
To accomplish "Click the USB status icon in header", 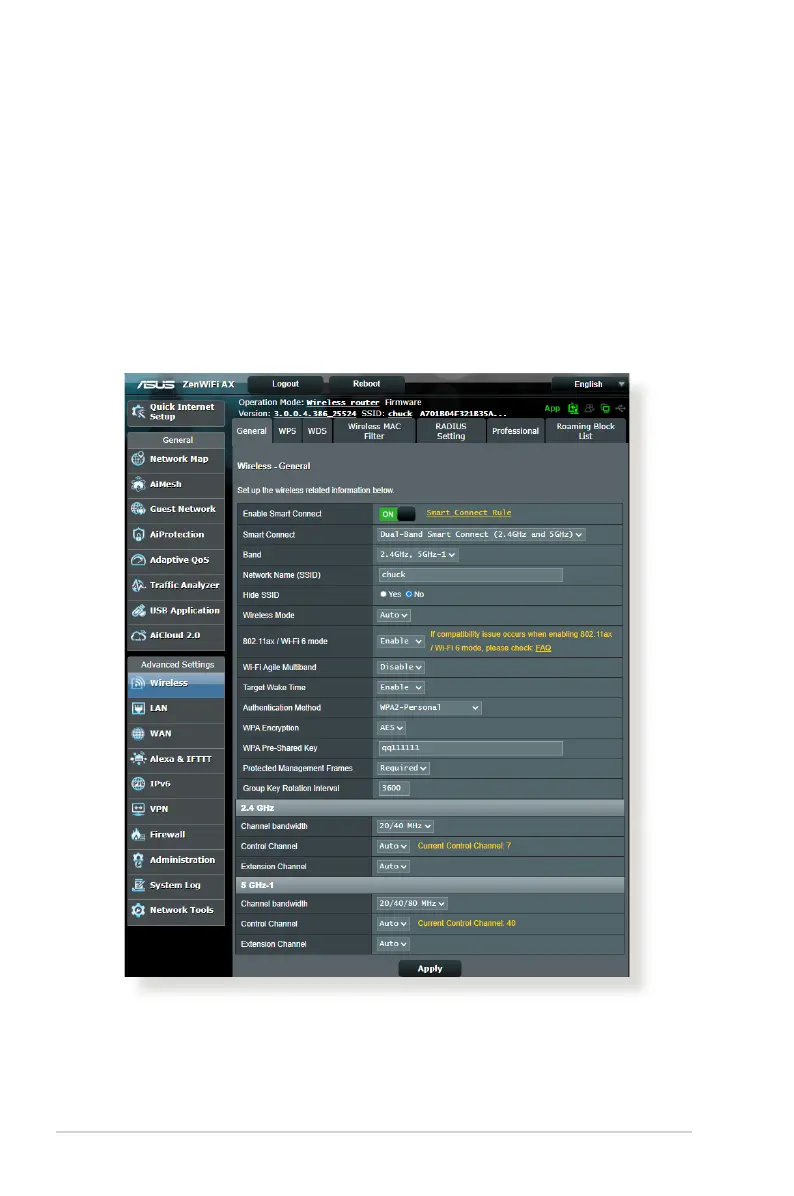I will [620, 409].
